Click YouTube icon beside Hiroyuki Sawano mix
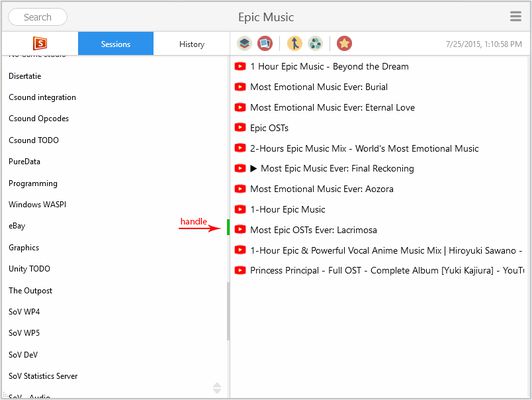This screenshot has height=400, width=532. pyautogui.click(x=240, y=250)
